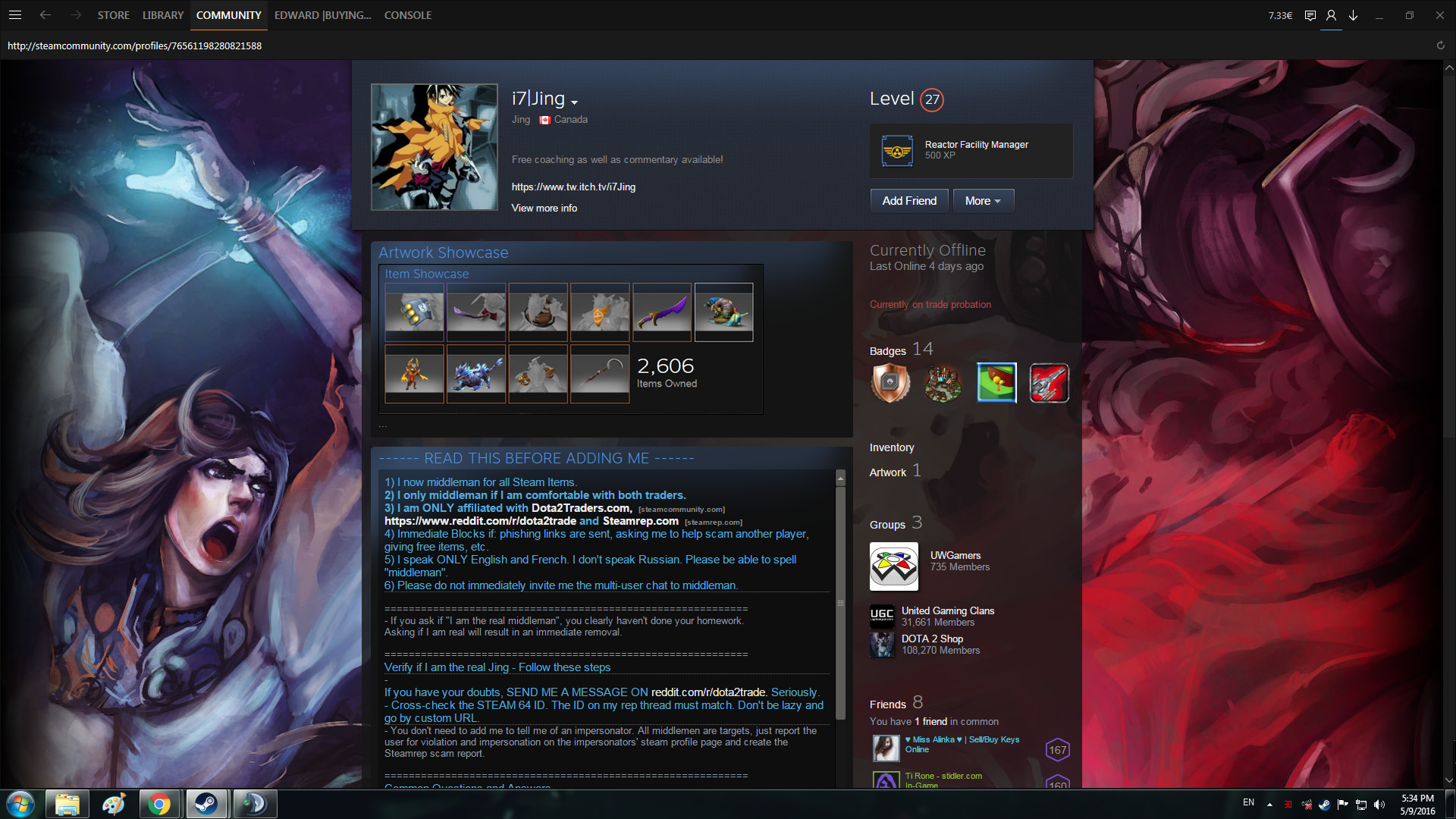
Task: Open the More dropdown menu
Action: [983, 201]
